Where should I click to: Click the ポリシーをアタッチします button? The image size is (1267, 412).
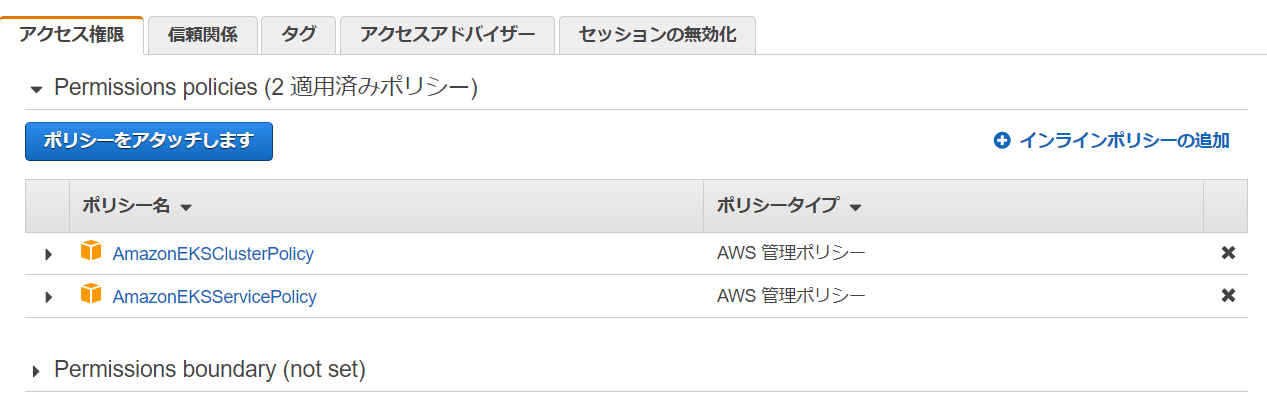tap(148, 141)
